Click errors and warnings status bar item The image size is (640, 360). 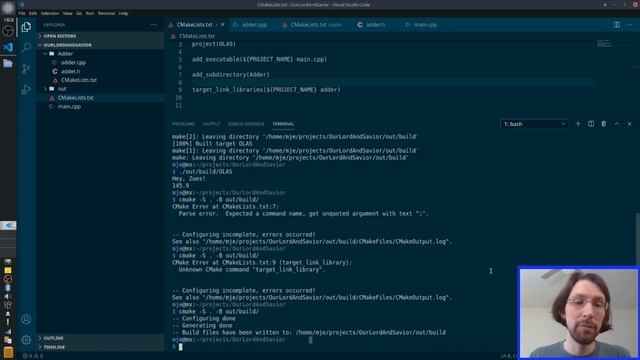(33, 356)
